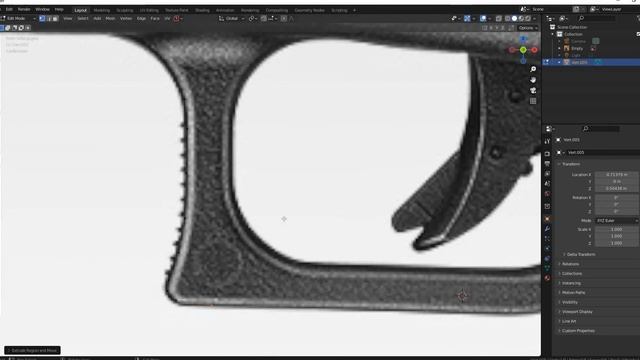Open the viewport Select menu
Image resolution: width=640 pixels, height=360 pixels.
tap(82, 18)
